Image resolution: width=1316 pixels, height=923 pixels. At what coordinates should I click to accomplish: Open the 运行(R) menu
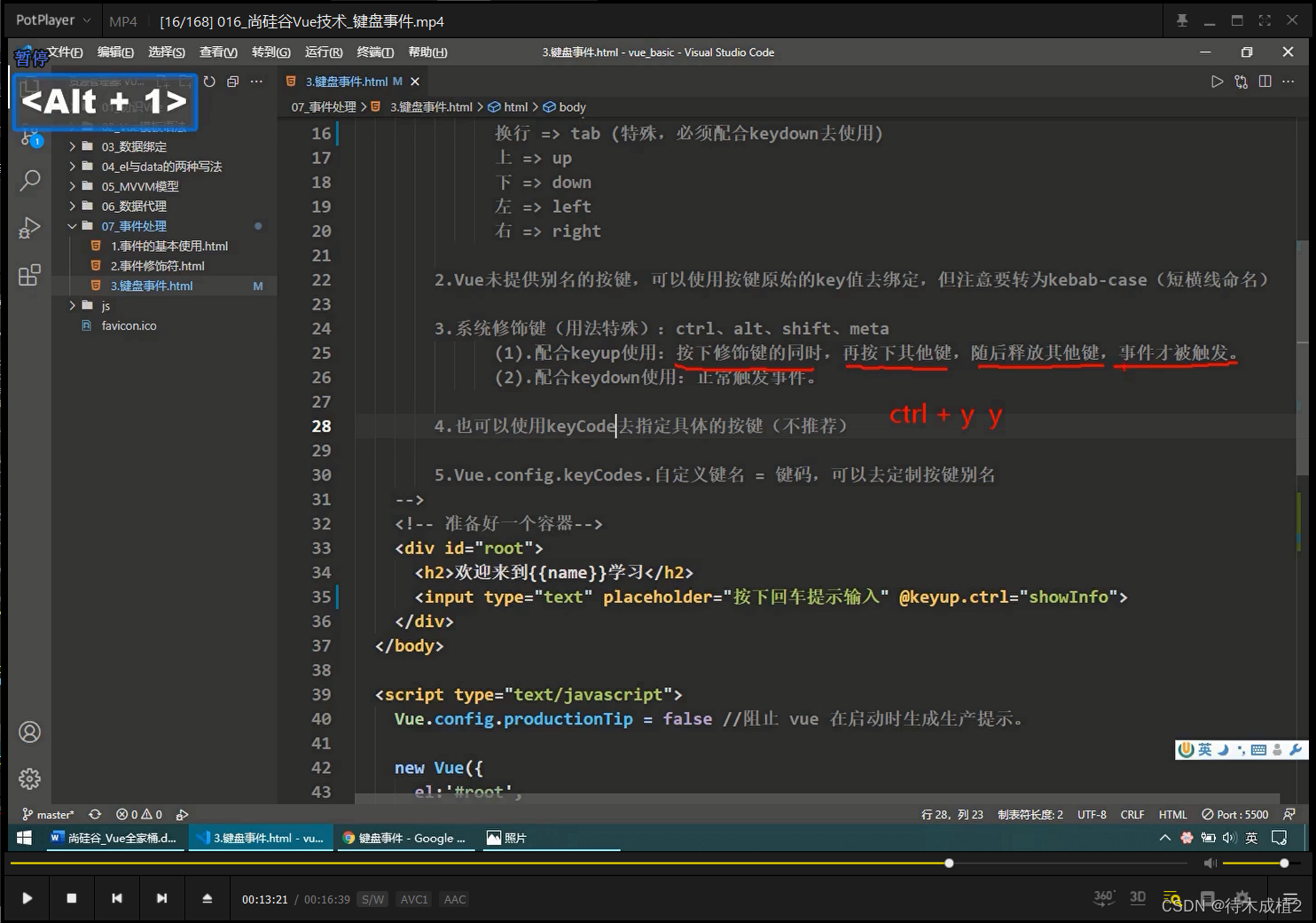[324, 52]
